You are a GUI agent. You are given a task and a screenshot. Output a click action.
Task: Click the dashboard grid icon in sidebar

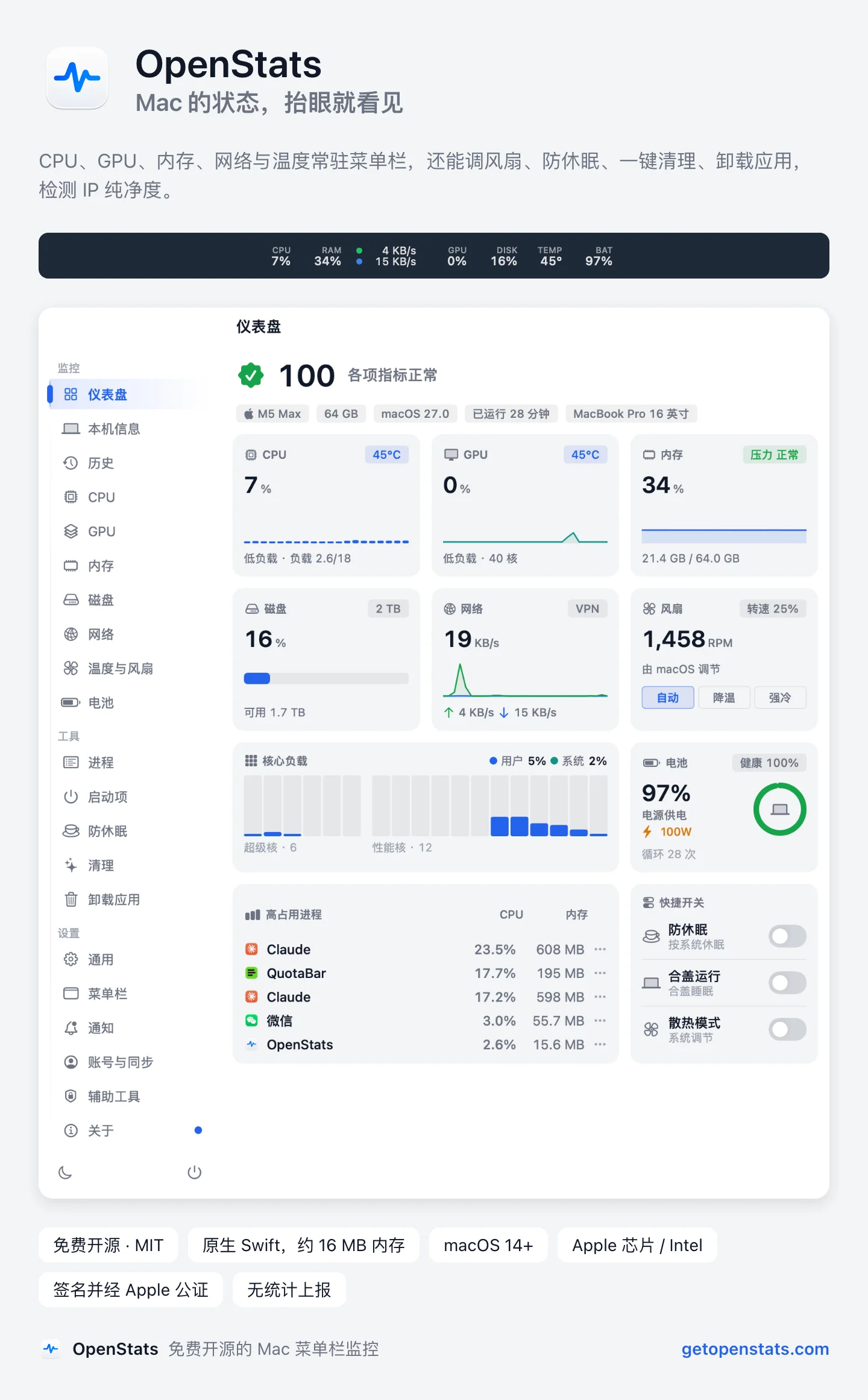(x=71, y=394)
